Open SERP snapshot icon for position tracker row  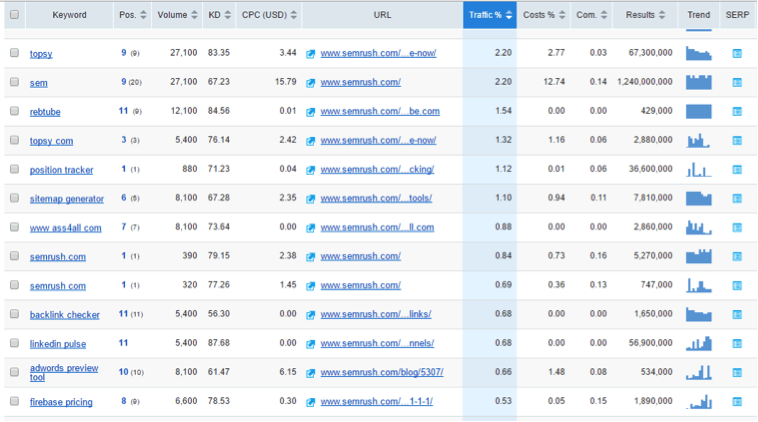tap(737, 169)
